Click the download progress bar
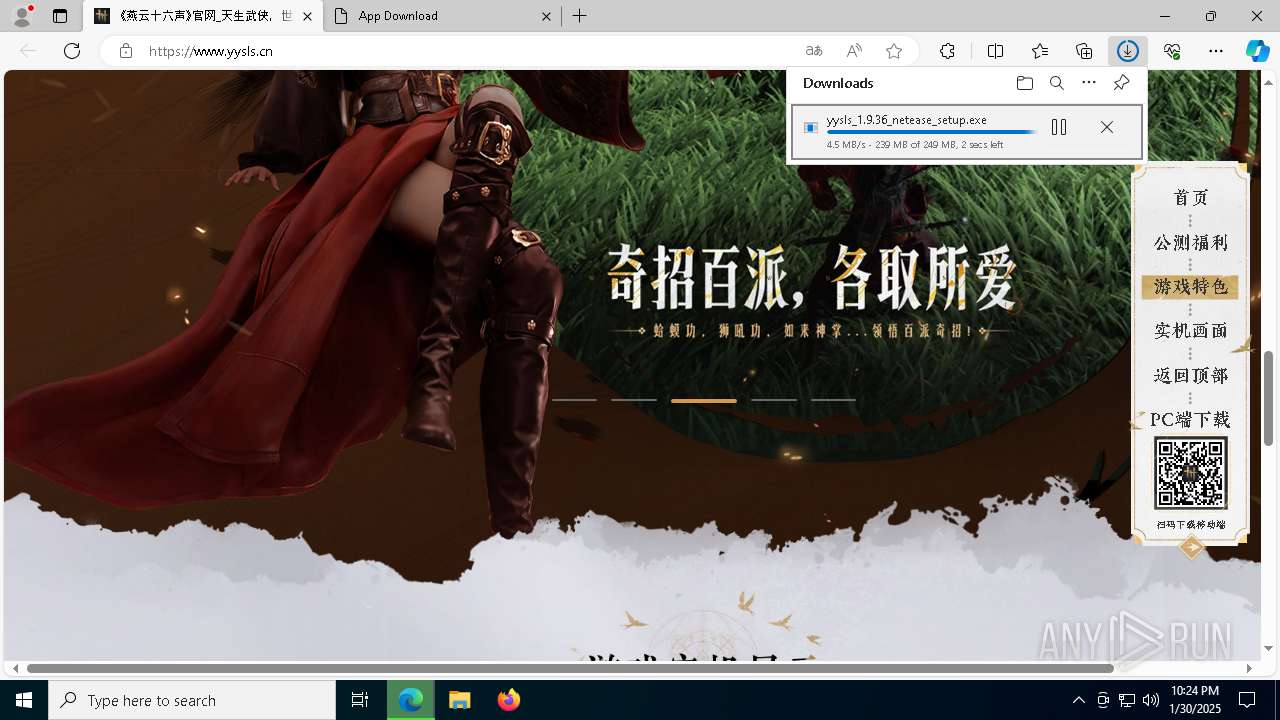Screen dimensions: 1280x720 click(932, 132)
